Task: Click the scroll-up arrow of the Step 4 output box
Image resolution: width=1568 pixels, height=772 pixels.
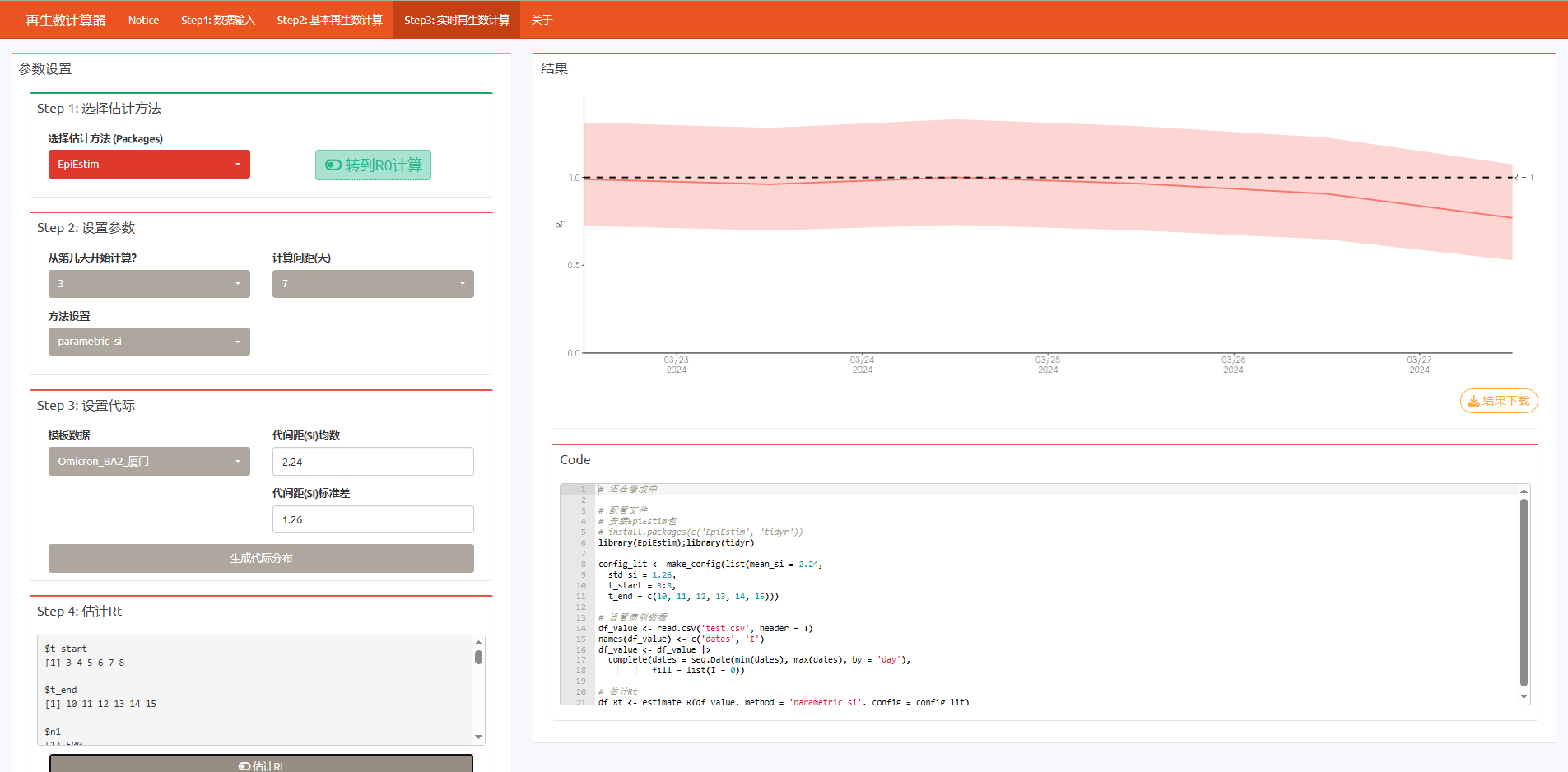Action: click(x=478, y=642)
